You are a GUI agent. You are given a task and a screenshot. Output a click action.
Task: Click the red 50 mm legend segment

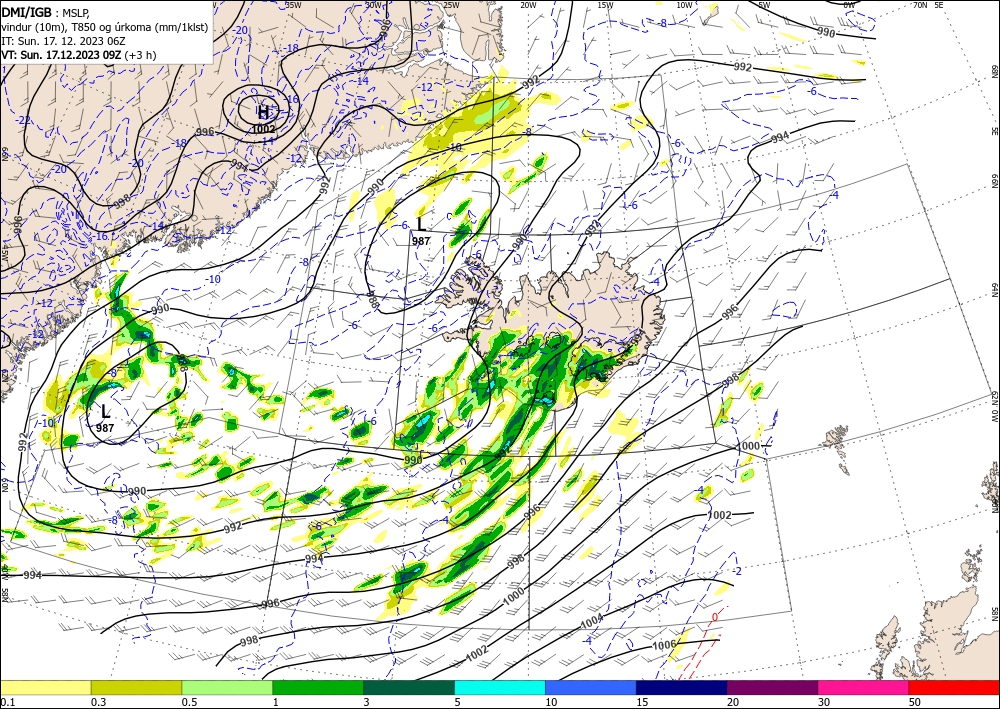pos(954,687)
